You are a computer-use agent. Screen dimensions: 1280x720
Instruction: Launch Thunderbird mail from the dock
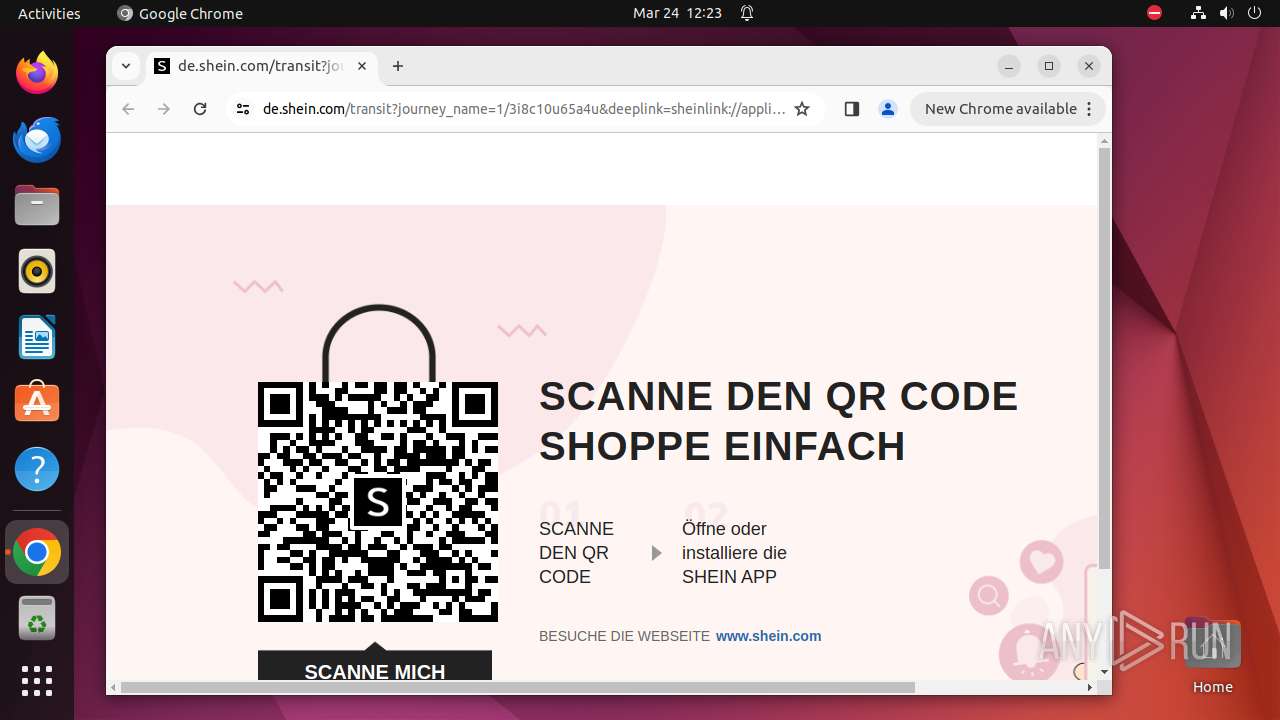37,139
